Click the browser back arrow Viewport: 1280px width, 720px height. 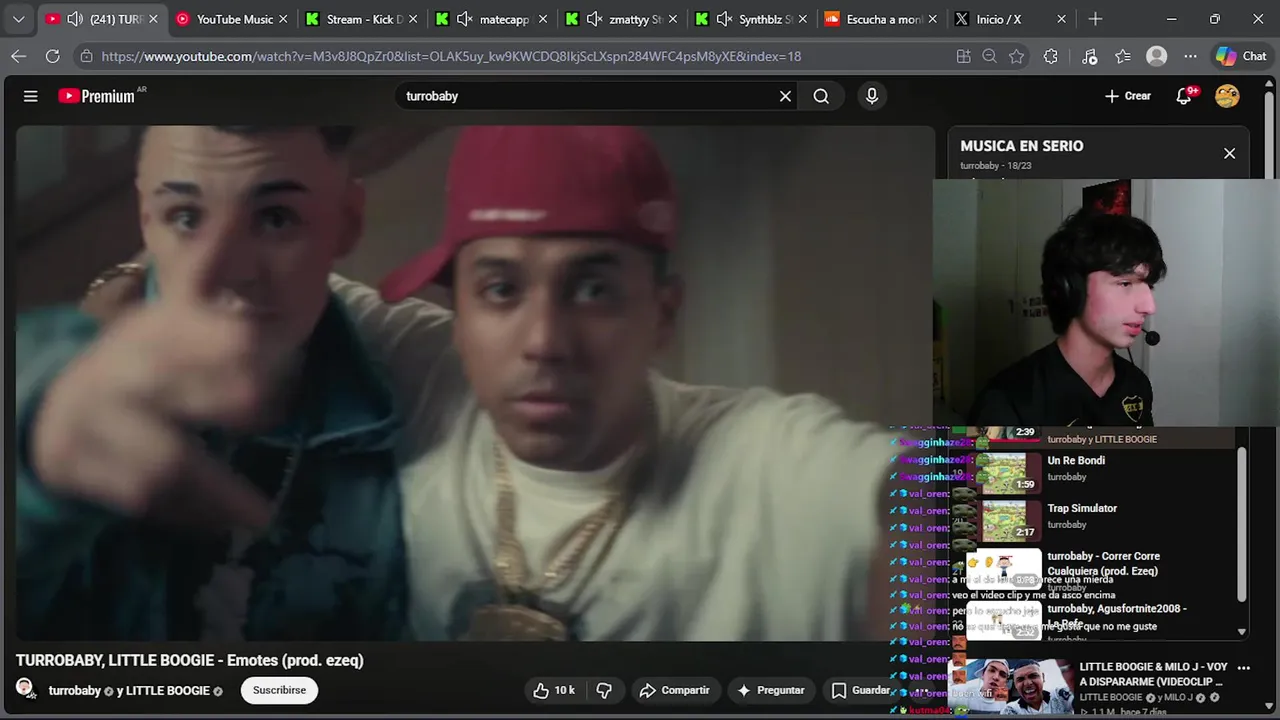click(x=18, y=57)
